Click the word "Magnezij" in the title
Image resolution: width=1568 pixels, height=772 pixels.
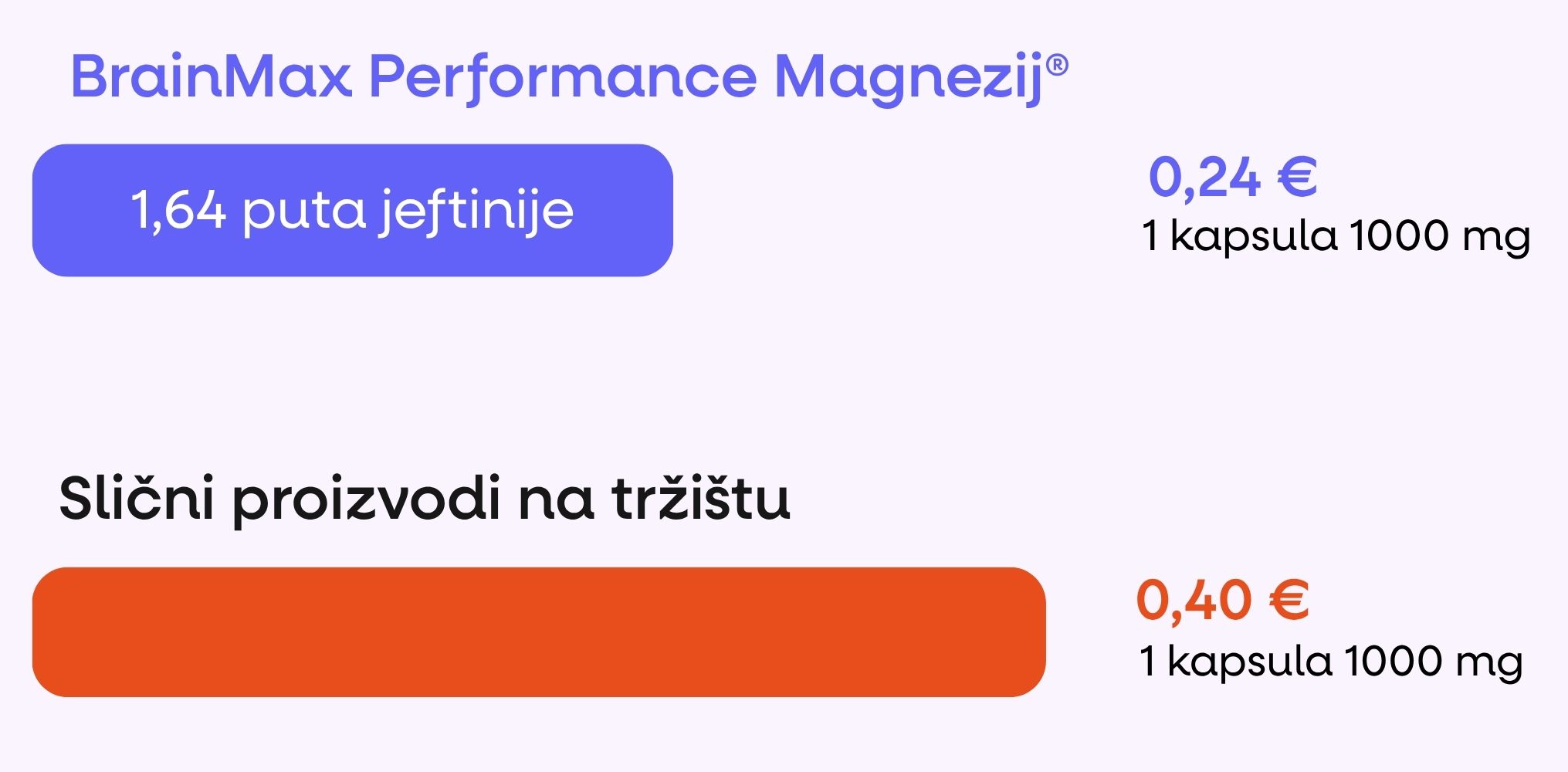(x=908, y=77)
